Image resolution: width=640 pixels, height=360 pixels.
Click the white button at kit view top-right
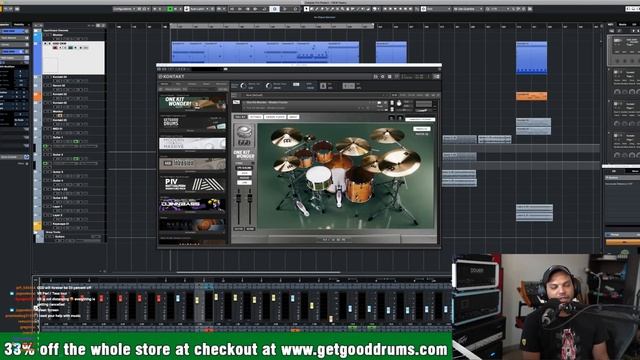421,129
